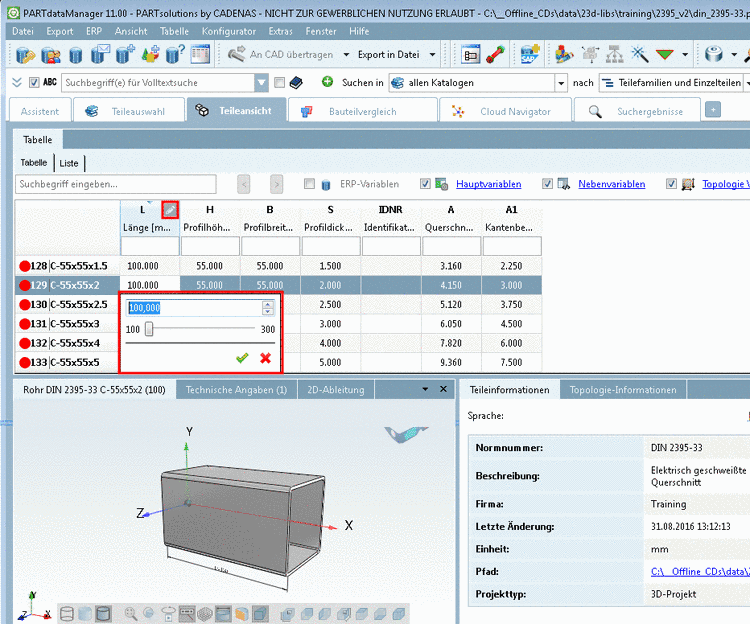The image size is (750, 624).
Task: Click the green plus icon beside 'Suchen in'
Action: click(x=327, y=82)
